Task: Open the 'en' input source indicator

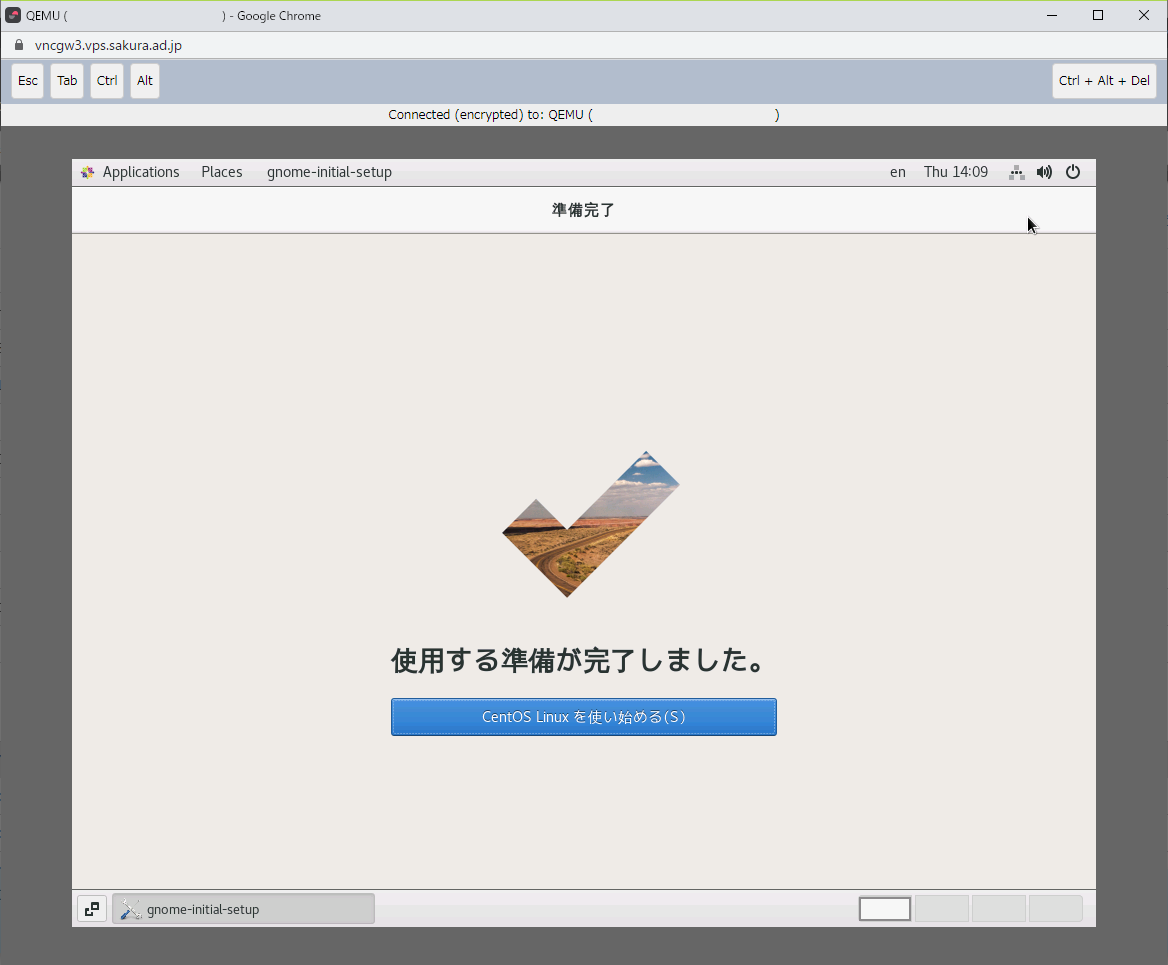Action: pyautogui.click(x=897, y=172)
